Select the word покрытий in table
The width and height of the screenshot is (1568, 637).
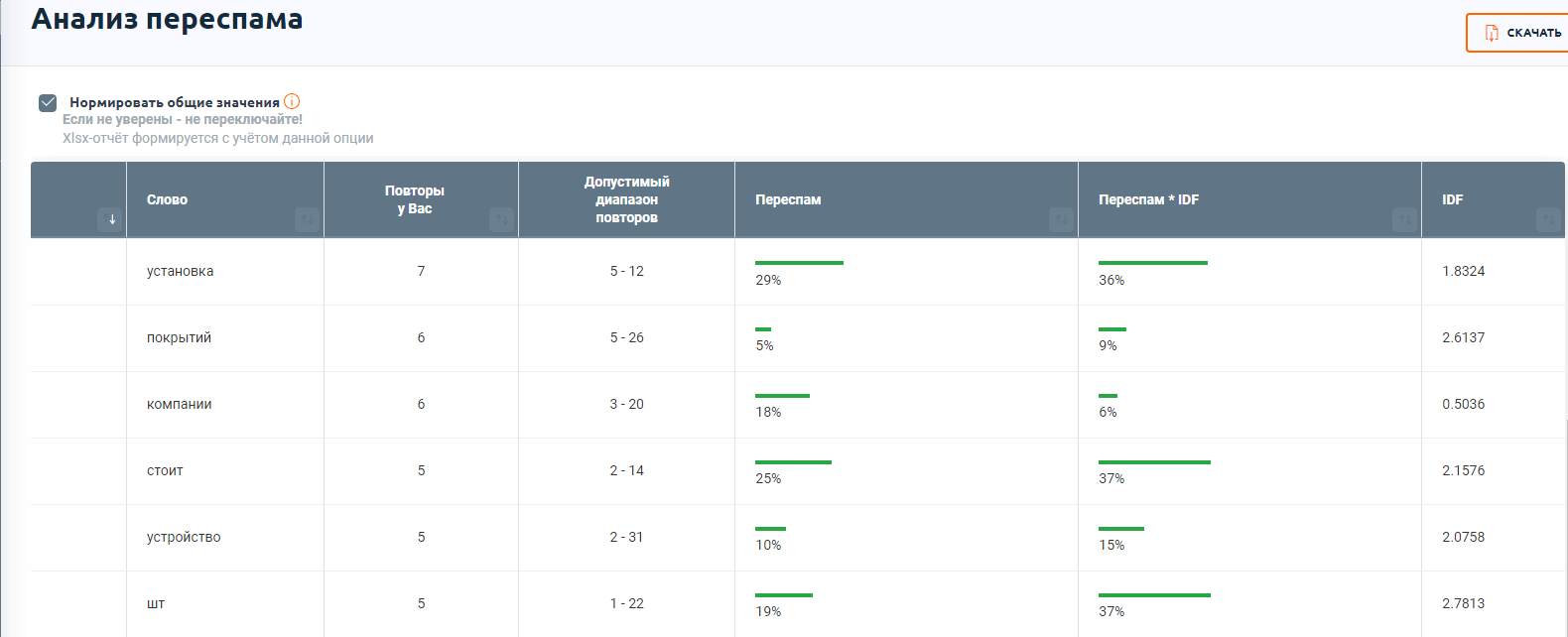(x=179, y=337)
